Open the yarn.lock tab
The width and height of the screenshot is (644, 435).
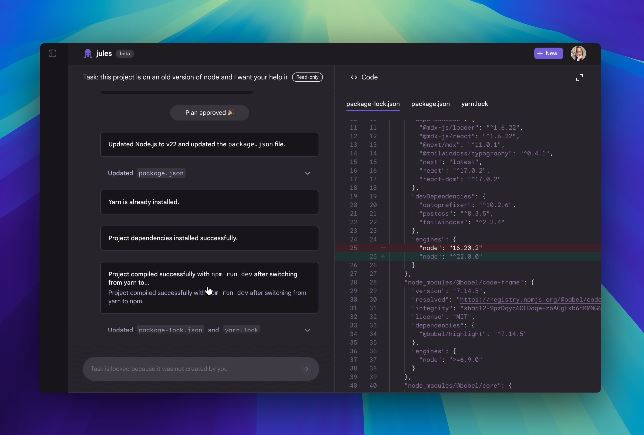click(x=475, y=104)
